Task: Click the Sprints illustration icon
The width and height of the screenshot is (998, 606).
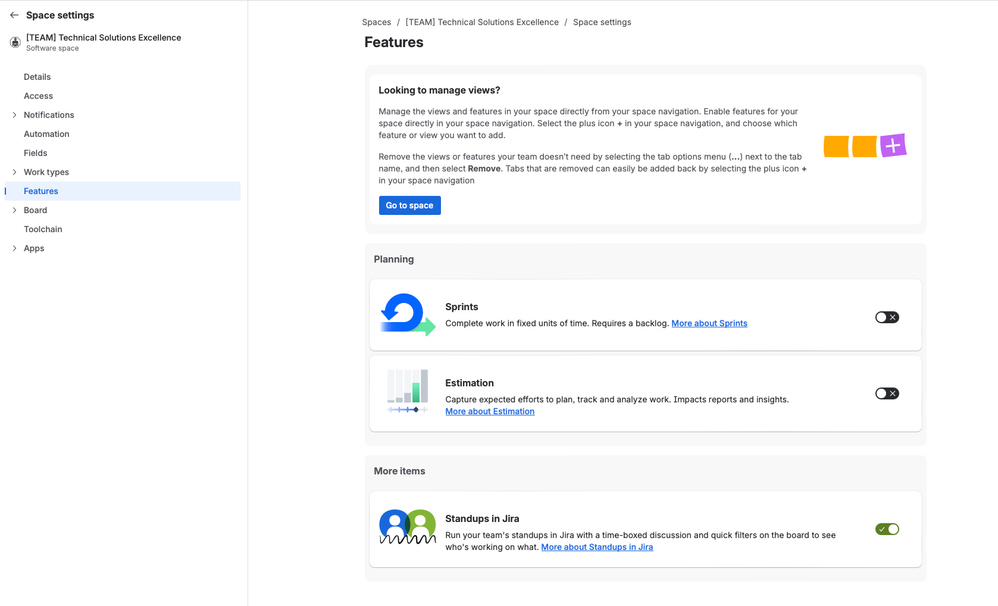Action: pyautogui.click(x=408, y=314)
